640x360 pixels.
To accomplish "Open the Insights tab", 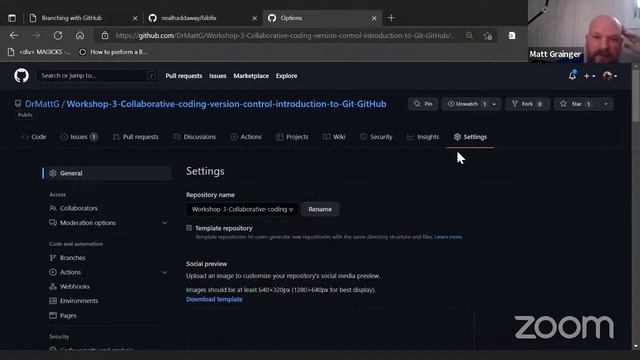I will [x=423, y=137].
